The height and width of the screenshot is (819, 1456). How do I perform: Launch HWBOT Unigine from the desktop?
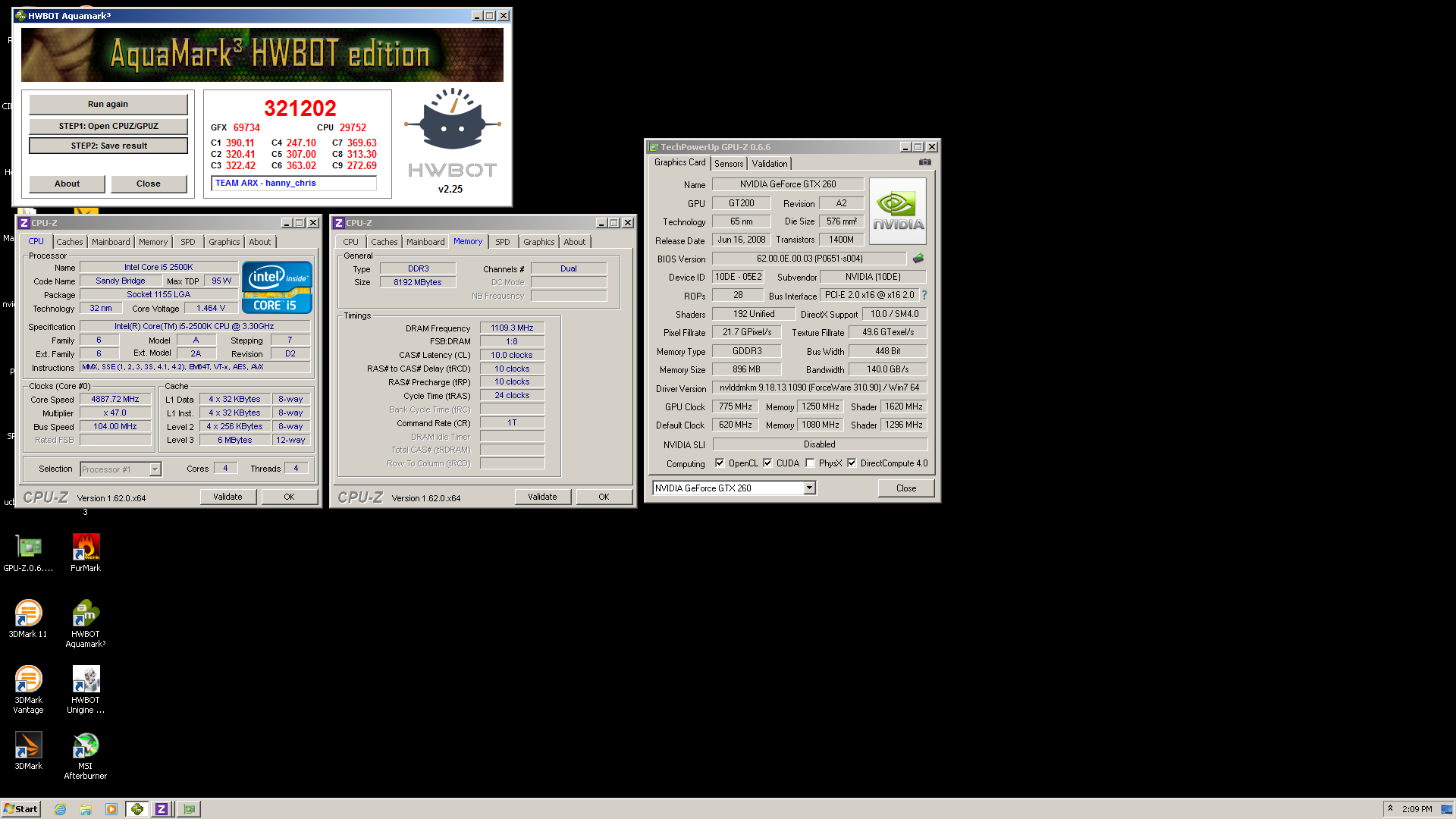coord(86,689)
